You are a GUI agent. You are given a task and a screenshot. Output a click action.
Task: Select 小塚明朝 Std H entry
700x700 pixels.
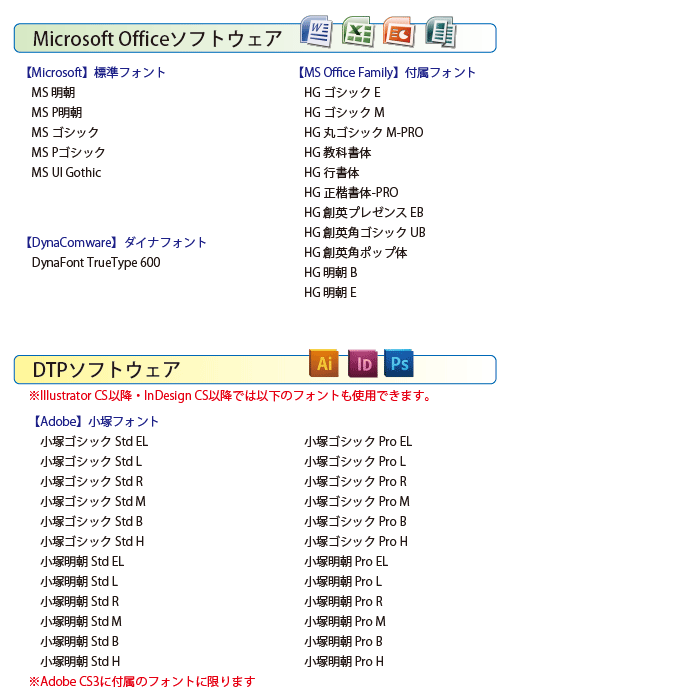tap(80, 662)
